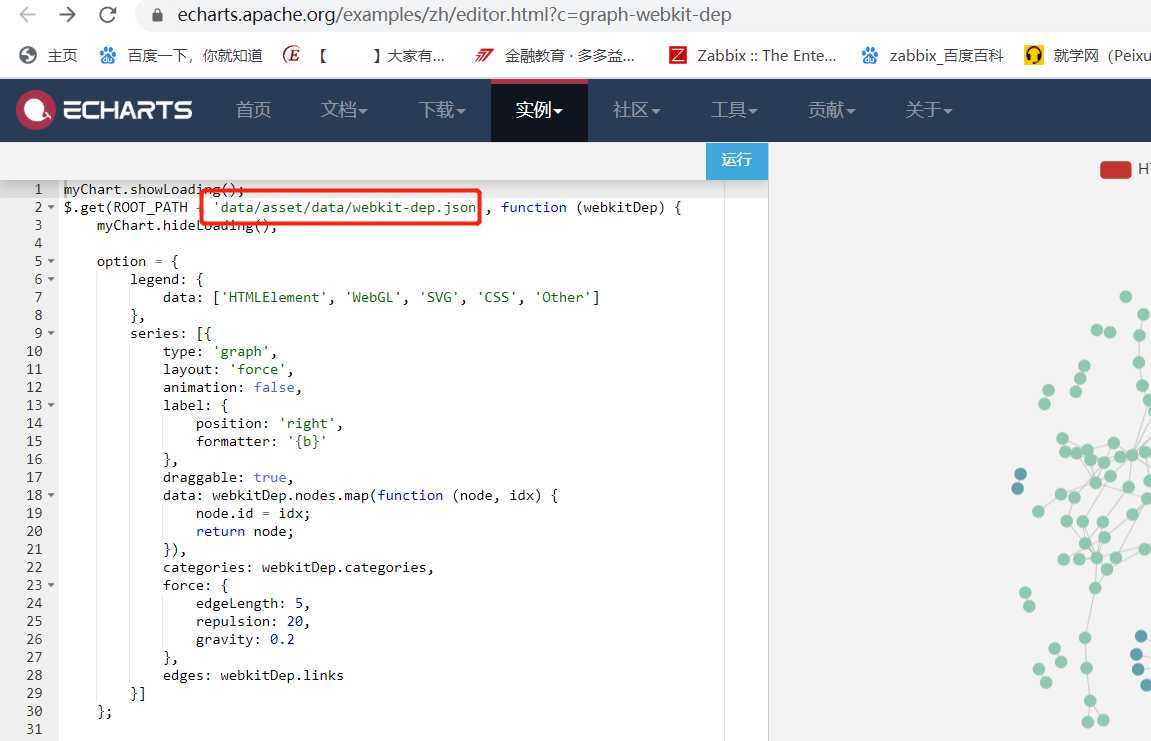Collapse code fold arrow on line 18
Image resolution: width=1151 pixels, height=741 pixels.
pos(51,496)
